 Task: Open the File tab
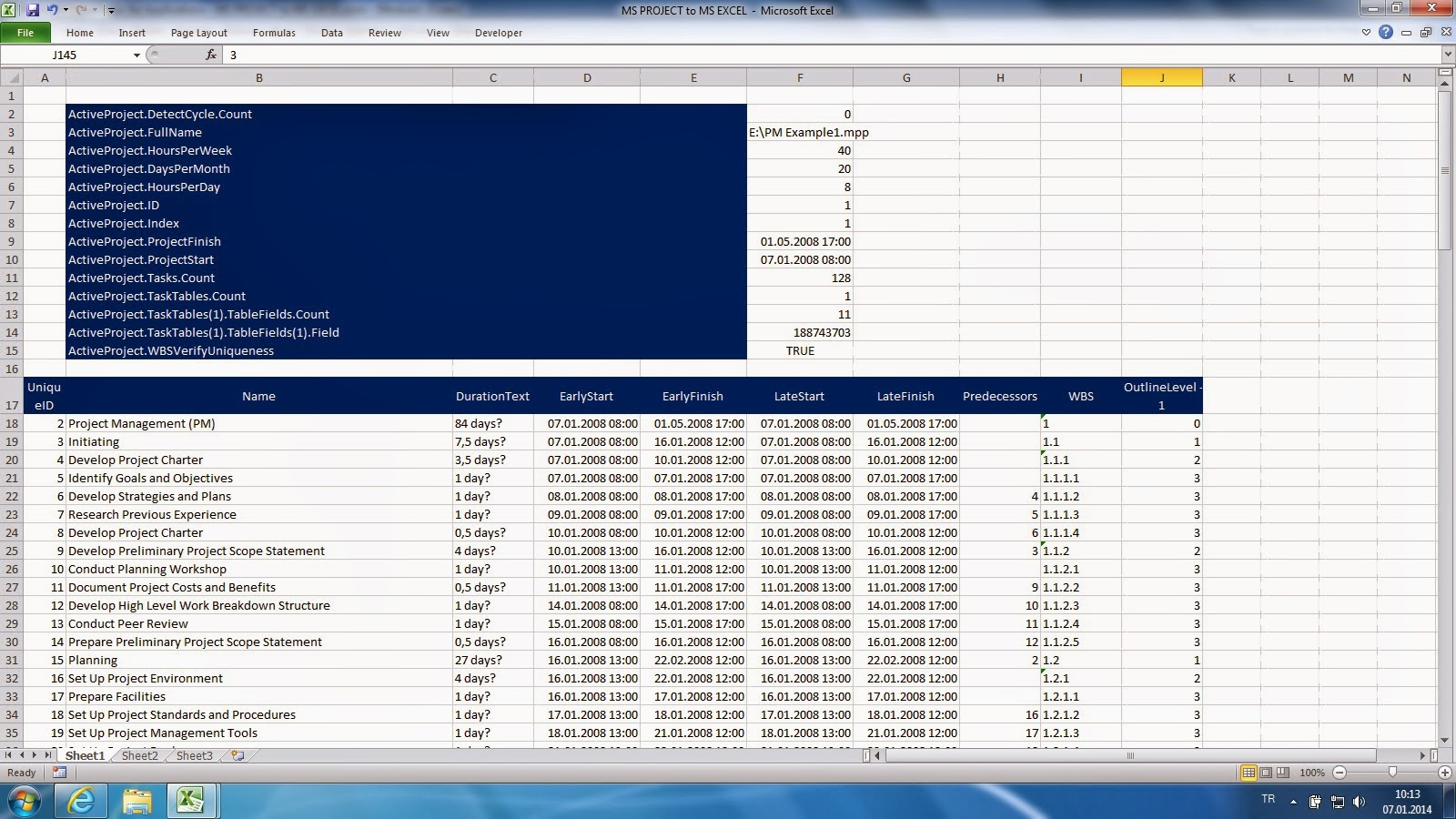(25, 33)
